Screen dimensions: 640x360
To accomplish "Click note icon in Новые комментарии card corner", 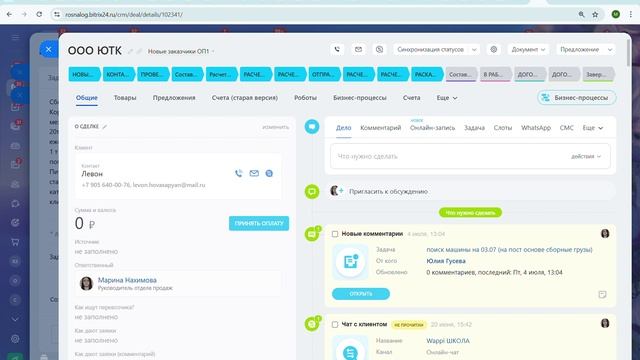I will (x=602, y=294).
